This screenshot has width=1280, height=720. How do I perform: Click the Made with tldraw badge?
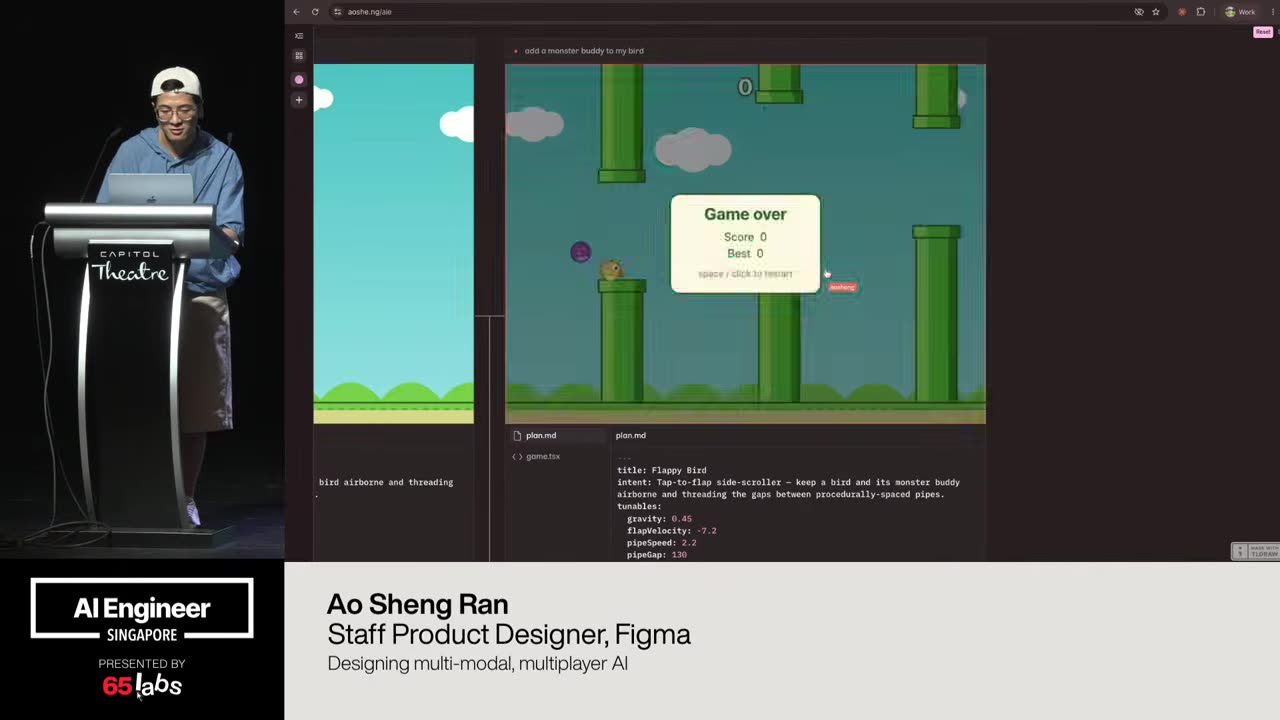tap(1255, 551)
